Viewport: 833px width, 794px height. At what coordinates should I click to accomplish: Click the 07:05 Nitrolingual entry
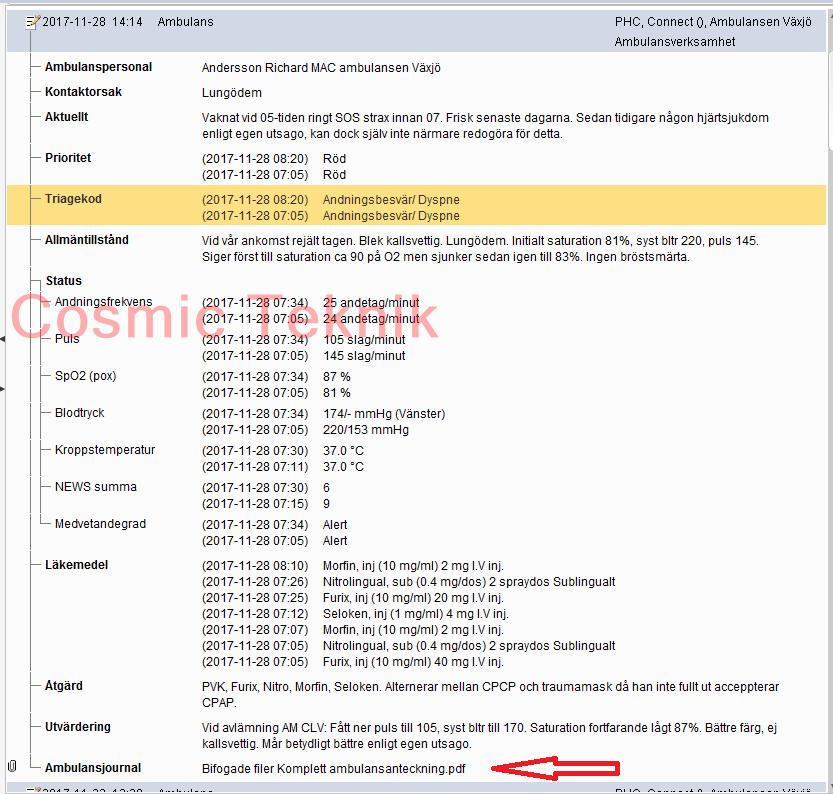(x=469, y=646)
